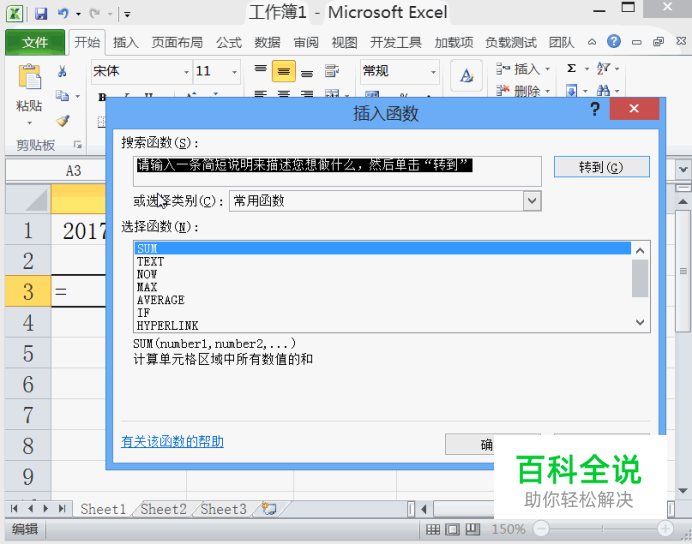Image resolution: width=692 pixels, height=544 pixels.
Task: Switch to Sheet3 tab
Action: pyautogui.click(x=223, y=509)
